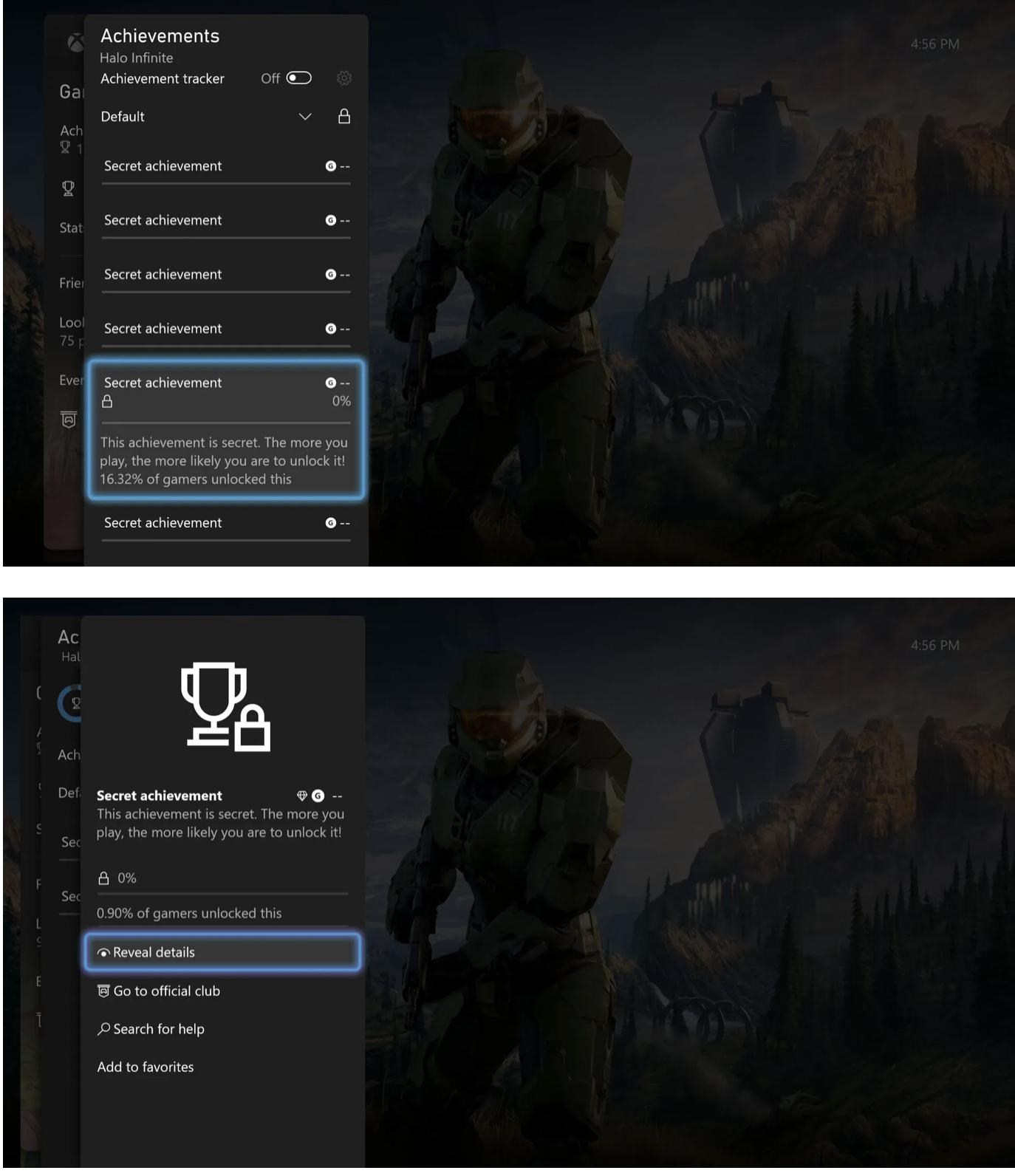The width and height of the screenshot is (1015, 1176).
Task: Click the Xbox logo in the guide
Action: [75, 43]
